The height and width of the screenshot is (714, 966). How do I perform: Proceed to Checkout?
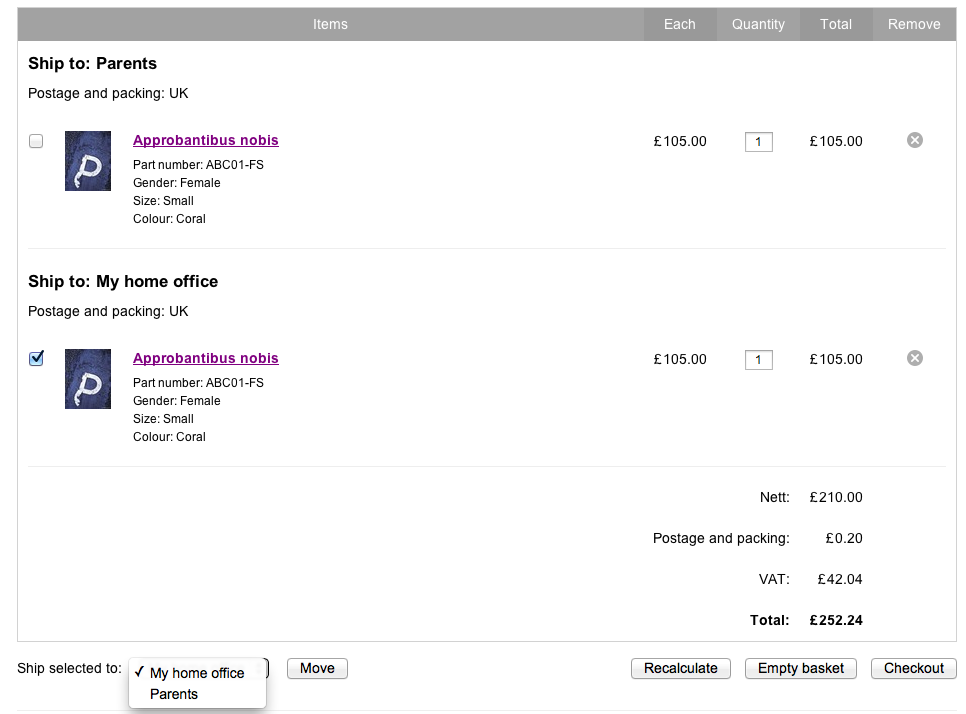tap(913, 668)
